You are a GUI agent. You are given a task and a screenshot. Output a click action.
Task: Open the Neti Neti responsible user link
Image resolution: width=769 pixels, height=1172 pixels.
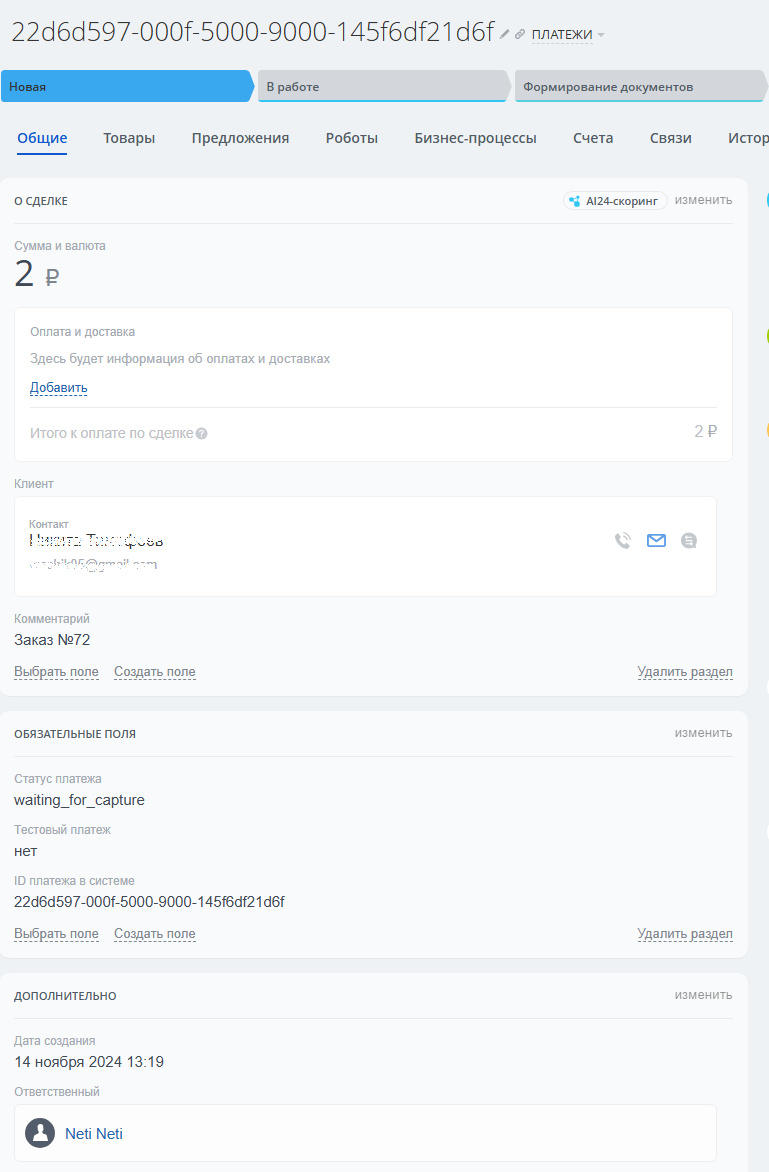point(94,1133)
